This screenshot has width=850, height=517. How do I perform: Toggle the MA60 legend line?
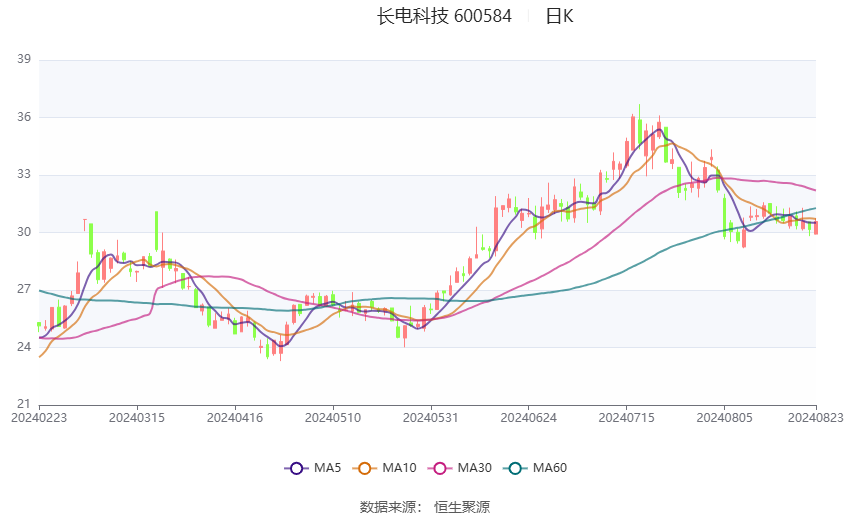pos(535,468)
